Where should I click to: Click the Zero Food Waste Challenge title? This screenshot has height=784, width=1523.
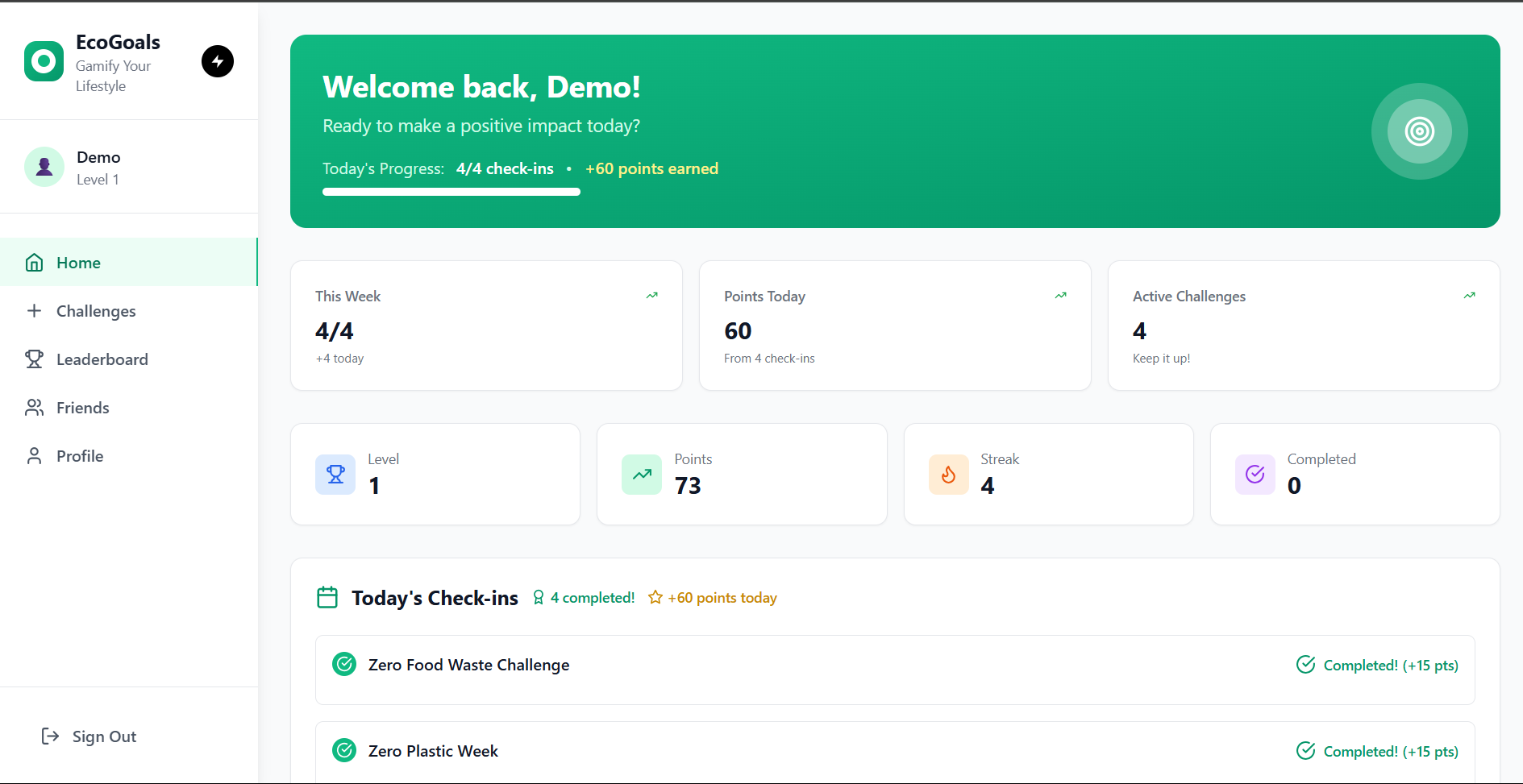click(x=468, y=665)
